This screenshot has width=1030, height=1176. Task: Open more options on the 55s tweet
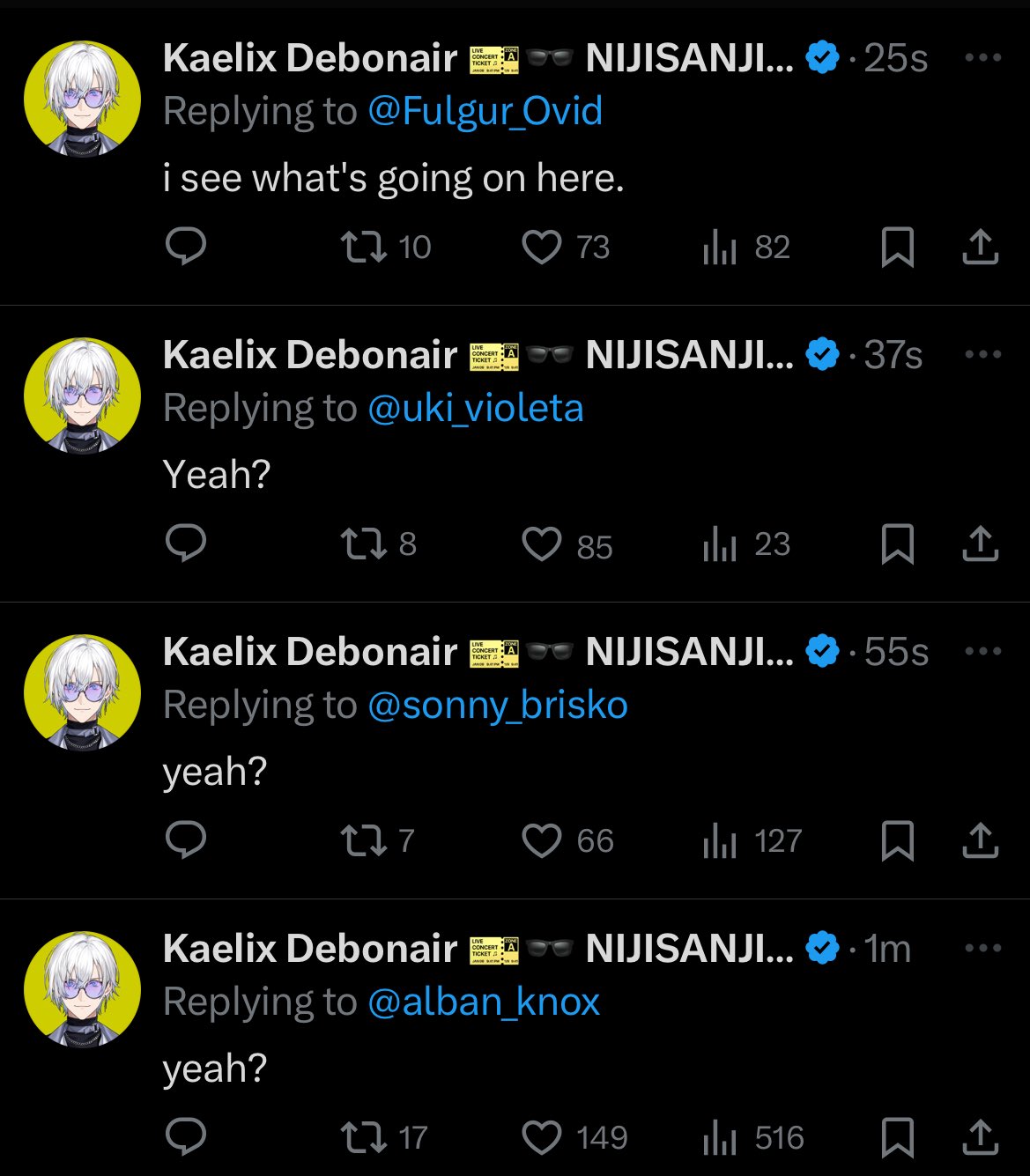[982, 652]
